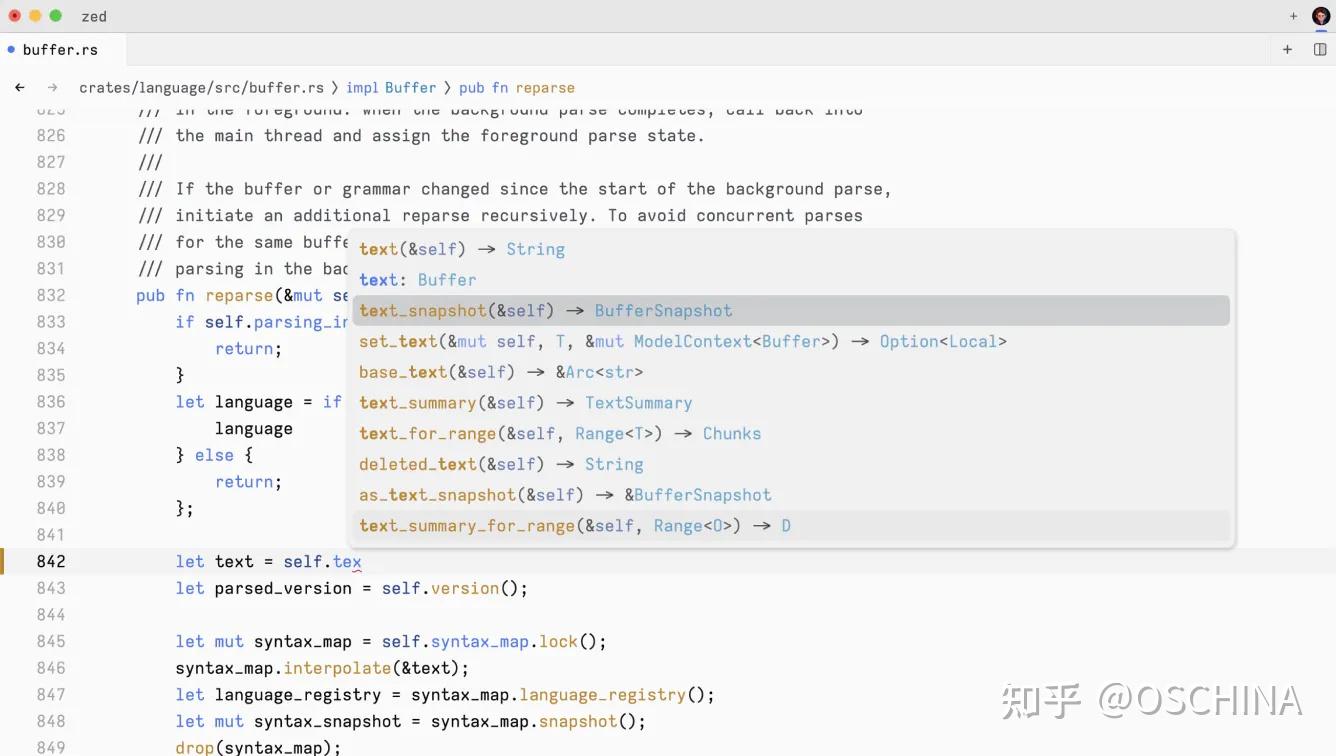Screen dimensions: 1336x756
Task: Pick the text_summary_for_range completion entry
Action: (791, 526)
